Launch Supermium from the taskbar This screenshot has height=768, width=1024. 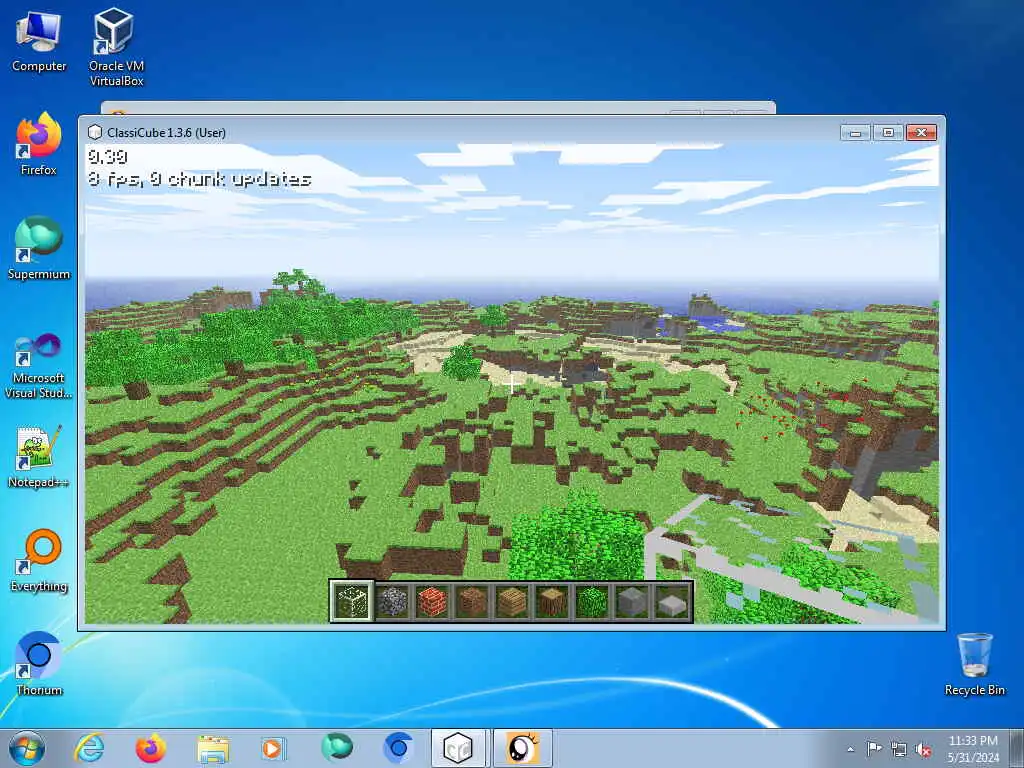pyautogui.click(x=336, y=748)
